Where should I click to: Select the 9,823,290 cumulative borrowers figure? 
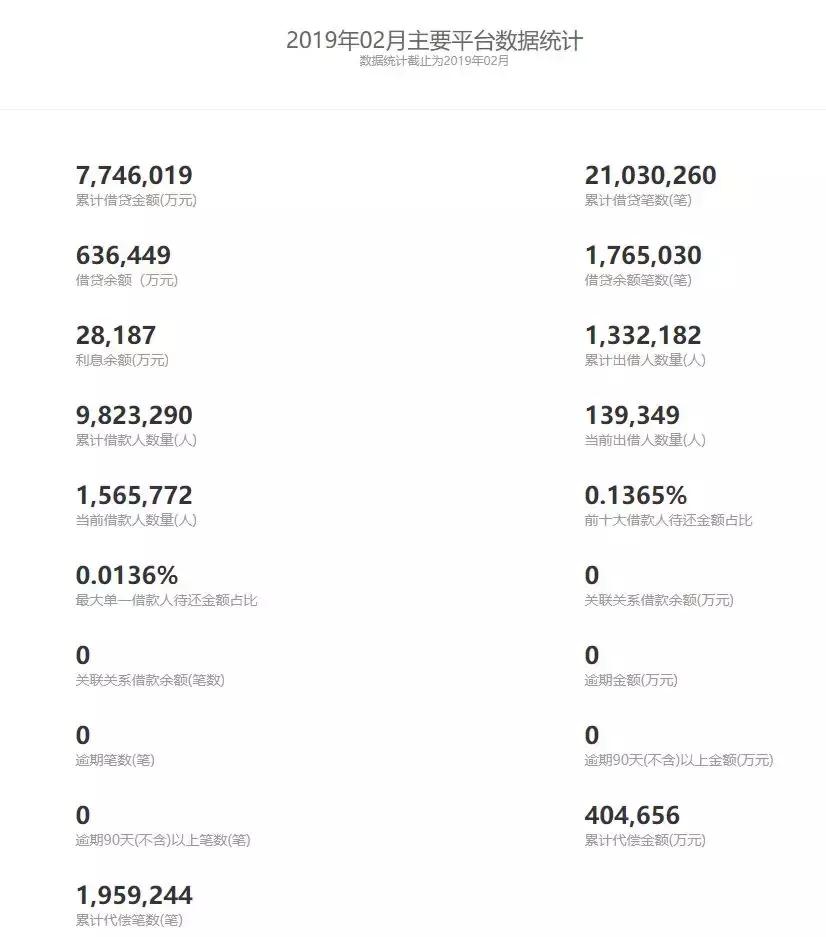(x=134, y=416)
